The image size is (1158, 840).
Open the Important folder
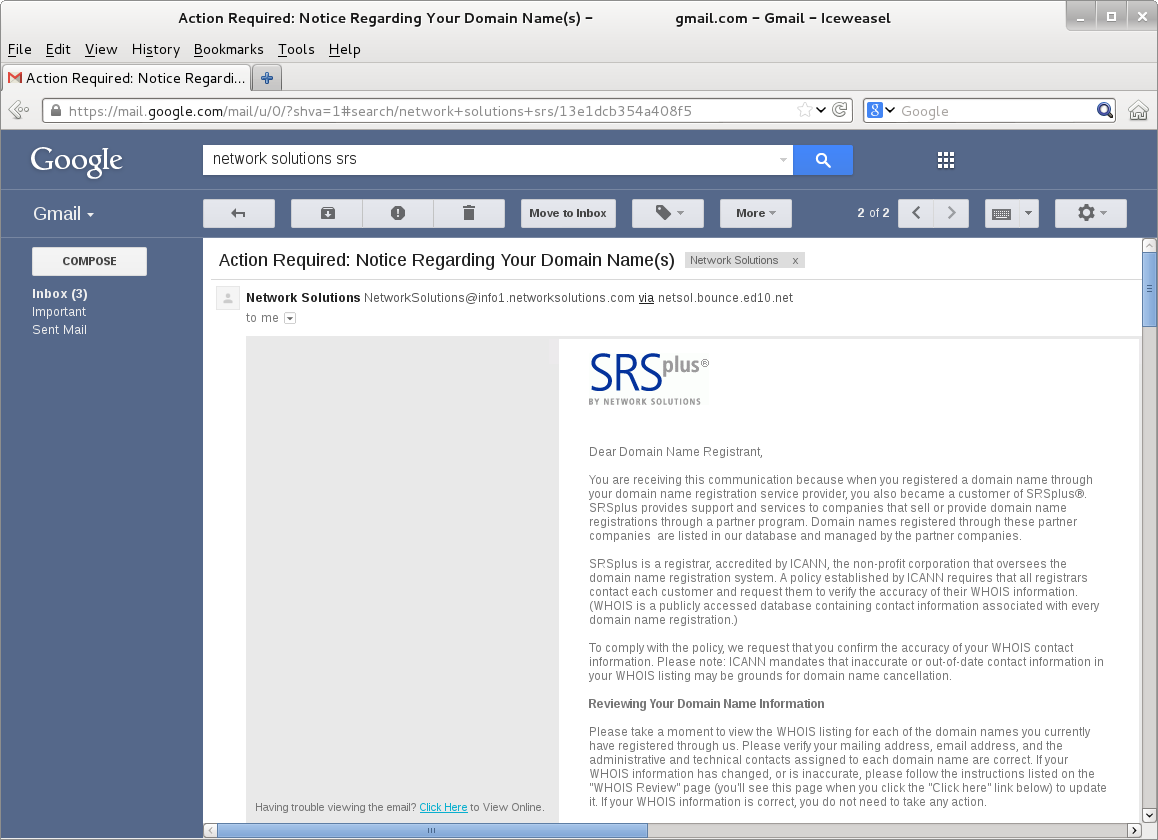[59, 312]
